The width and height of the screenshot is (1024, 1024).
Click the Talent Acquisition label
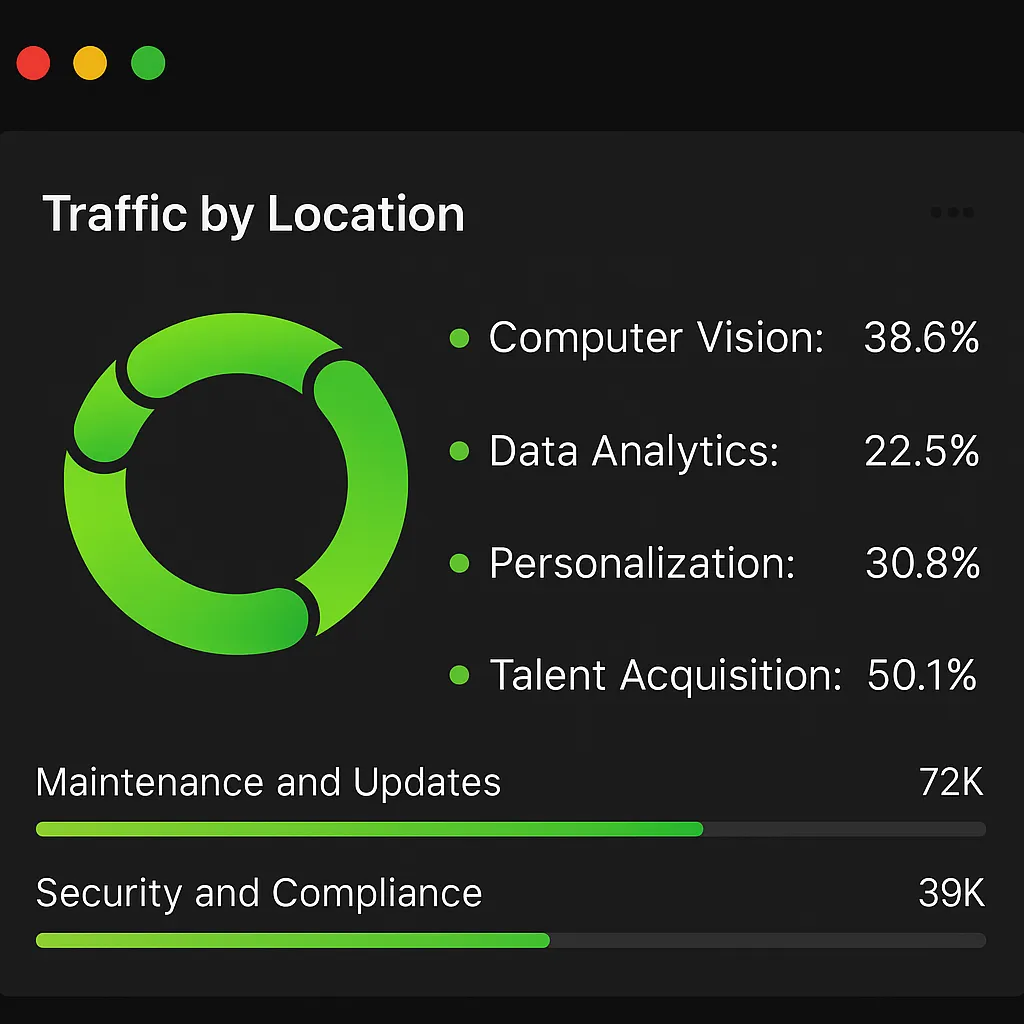[x=665, y=675]
